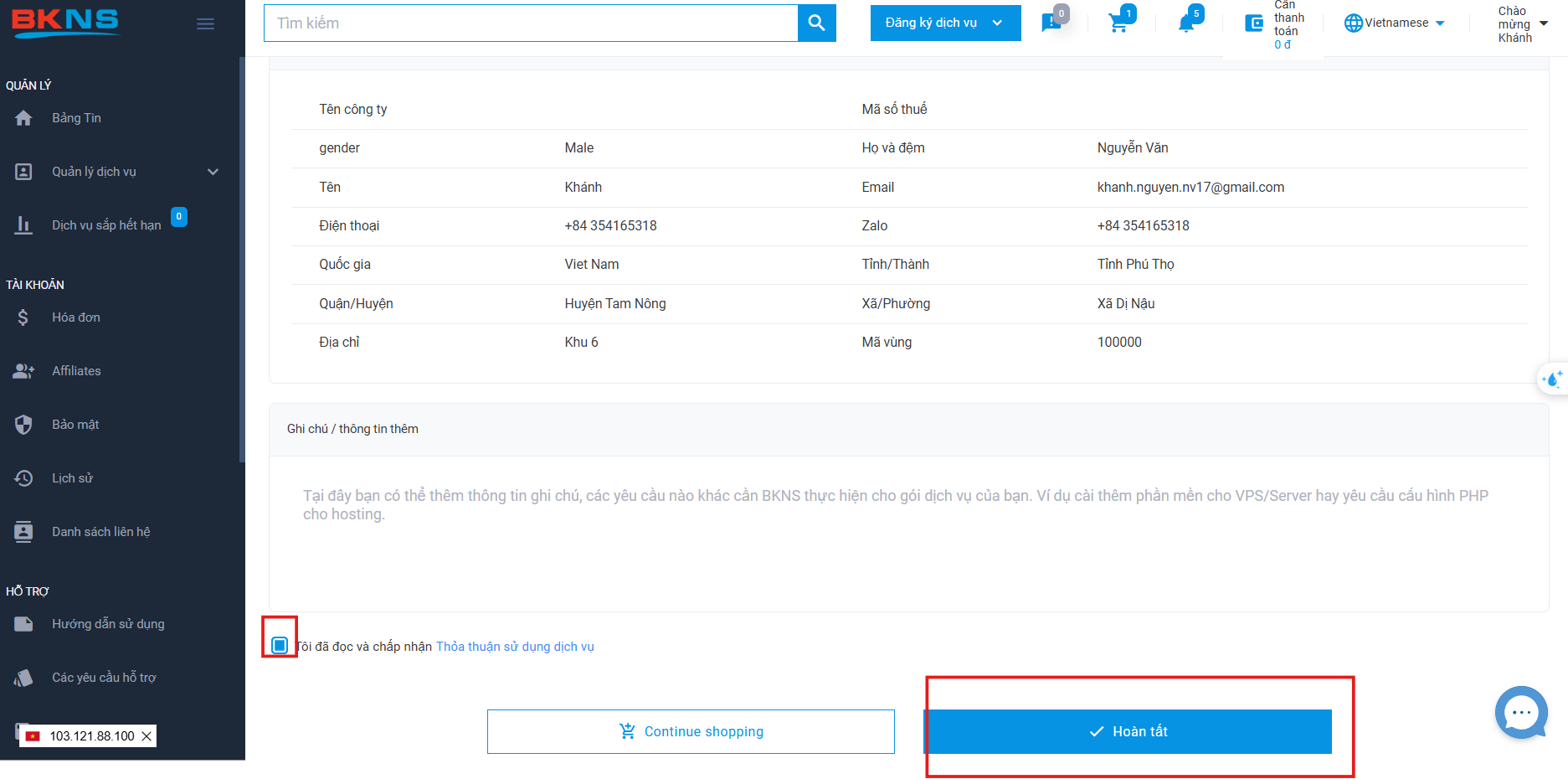Click Xã Dị Nậu value

click(1126, 304)
